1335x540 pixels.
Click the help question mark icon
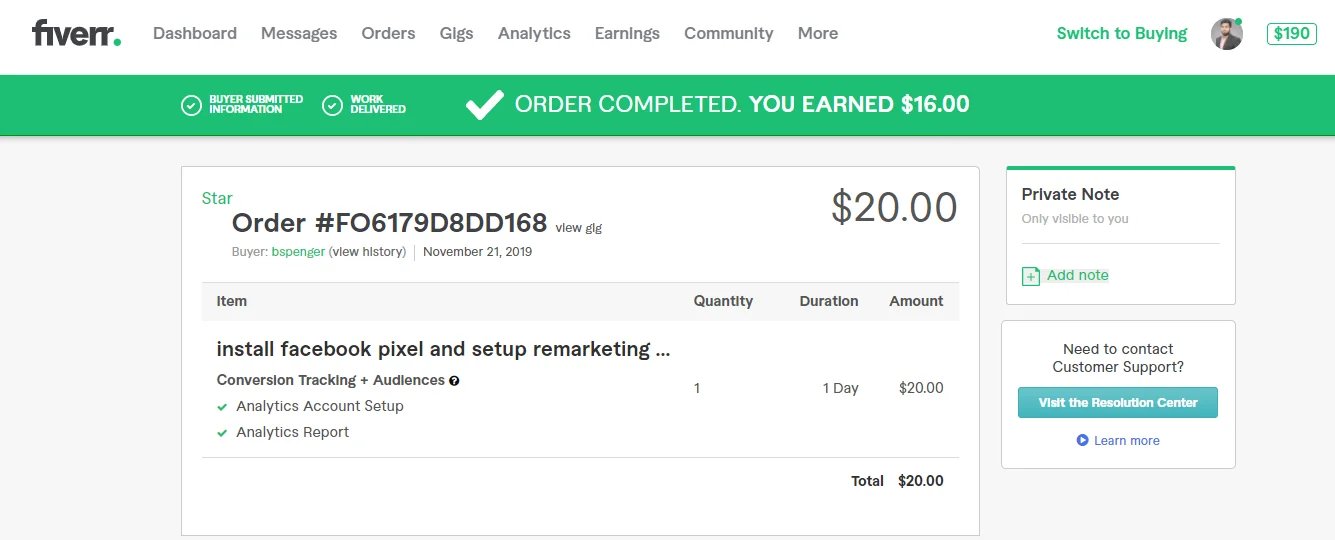pos(454,381)
